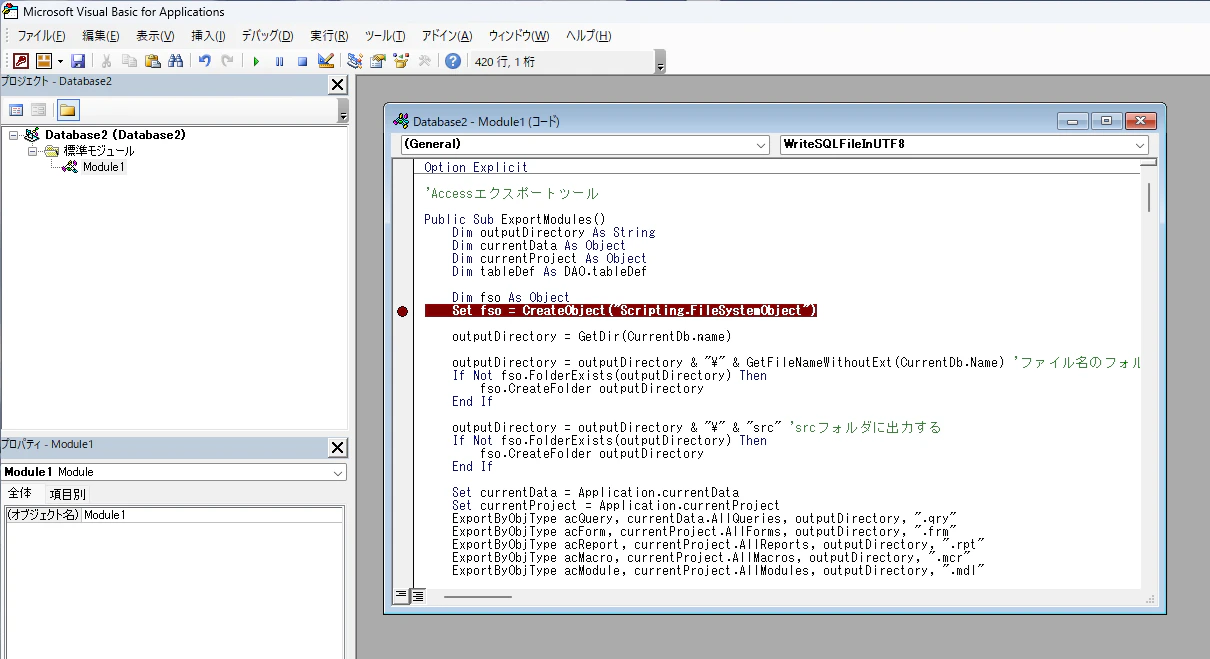Switch to the 項目別 properties tab
This screenshot has width=1210, height=659.
pos(68,494)
